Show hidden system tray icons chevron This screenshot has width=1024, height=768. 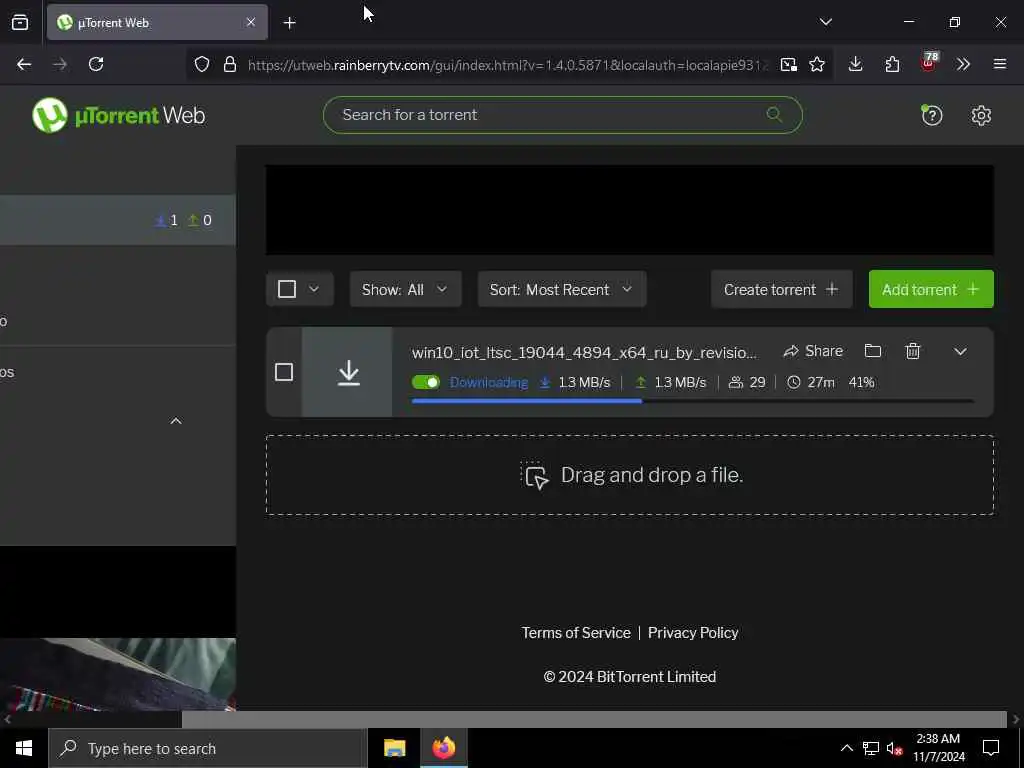click(846, 748)
